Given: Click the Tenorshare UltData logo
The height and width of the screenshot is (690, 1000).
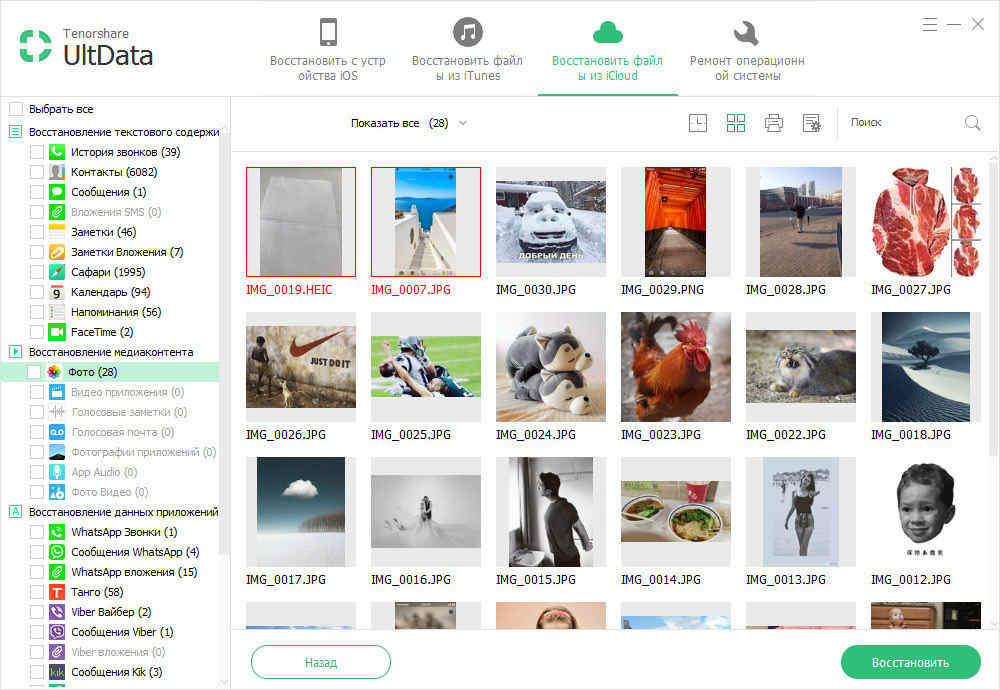Looking at the screenshot, I should coord(86,47).
